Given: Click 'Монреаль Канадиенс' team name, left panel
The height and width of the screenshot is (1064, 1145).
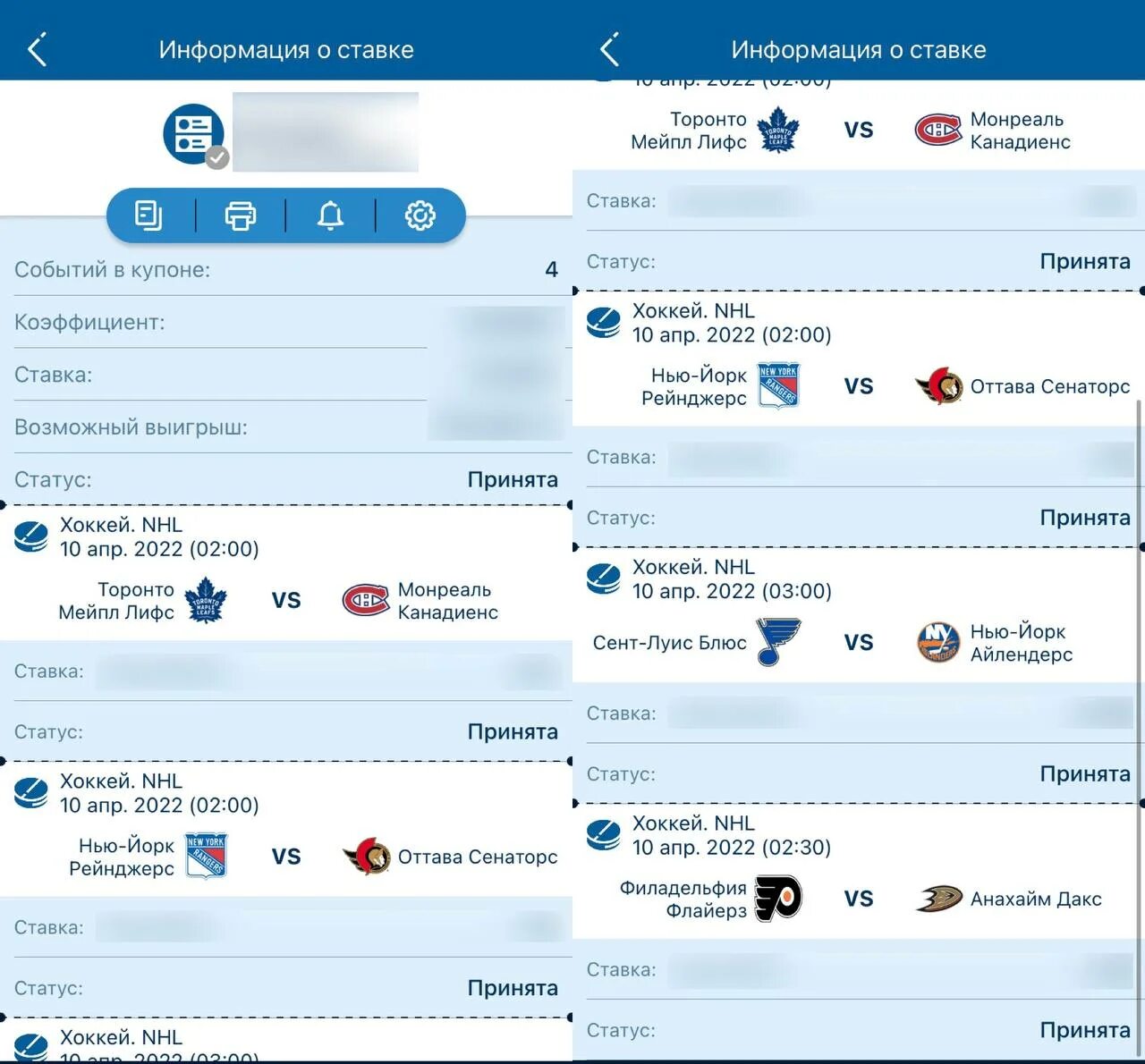Looking at the screenshot, I should coord(448,601).
